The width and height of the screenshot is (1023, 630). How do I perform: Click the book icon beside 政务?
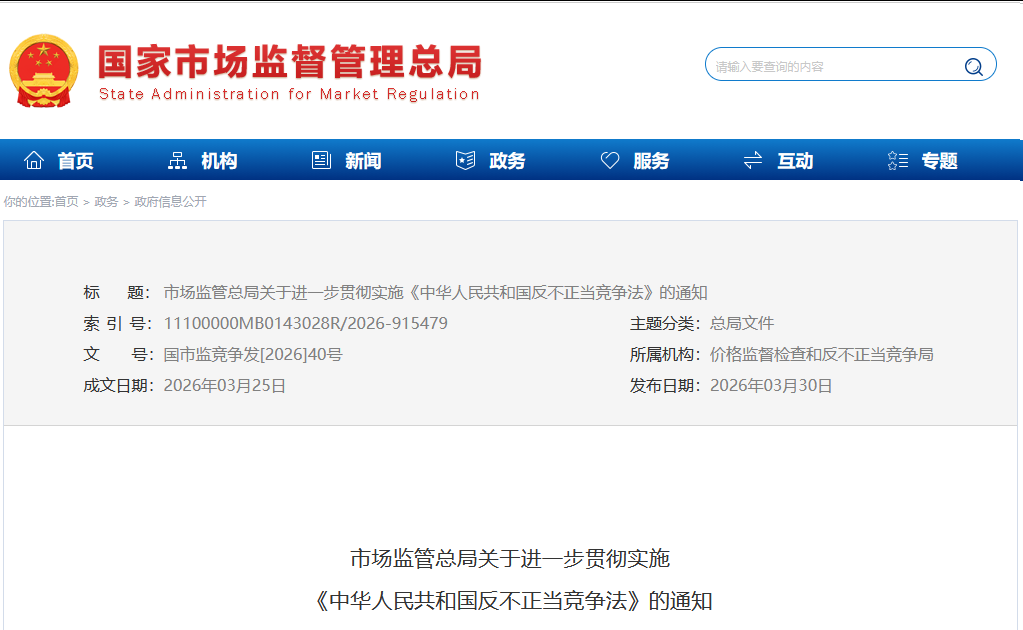tap(465, 161)
